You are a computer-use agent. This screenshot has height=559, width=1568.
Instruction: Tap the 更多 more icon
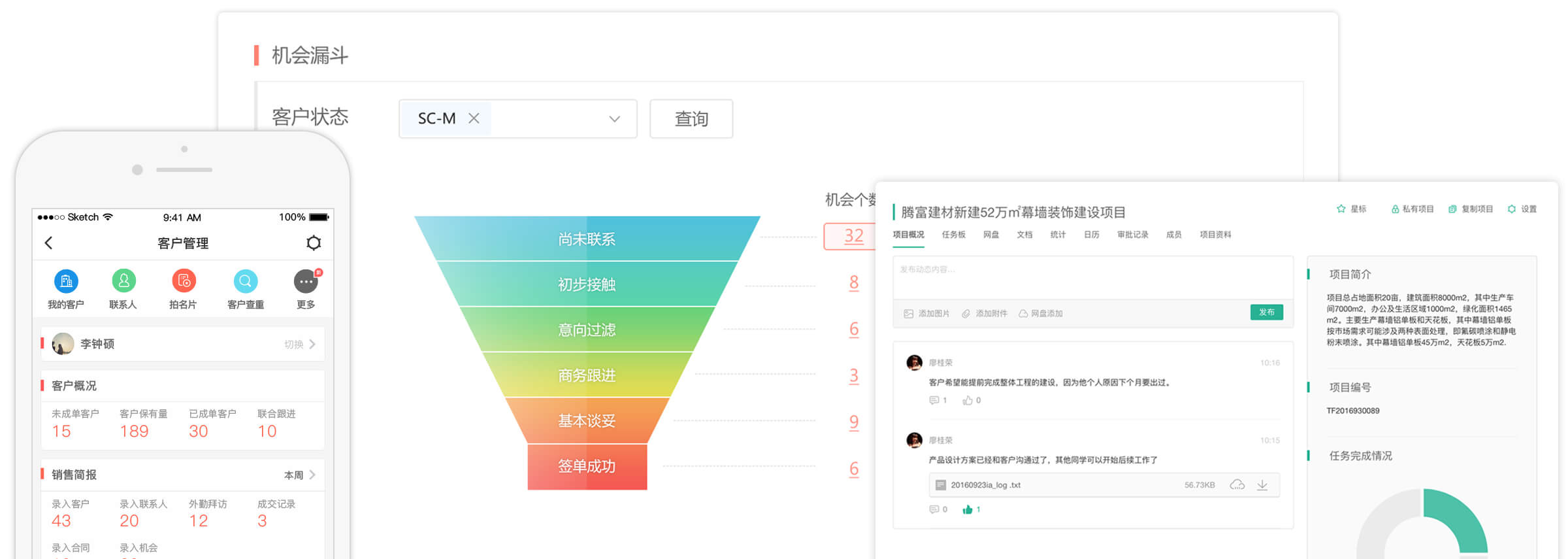306,281
